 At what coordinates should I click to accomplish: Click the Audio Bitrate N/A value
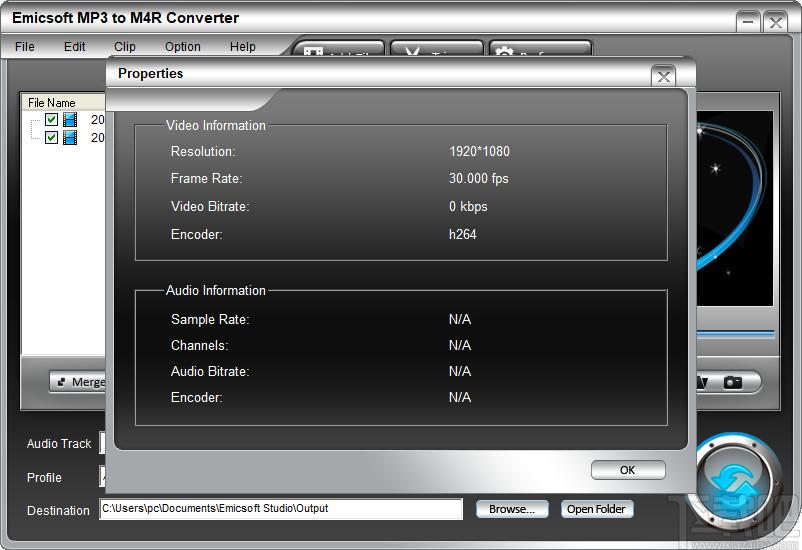[460, 371]
